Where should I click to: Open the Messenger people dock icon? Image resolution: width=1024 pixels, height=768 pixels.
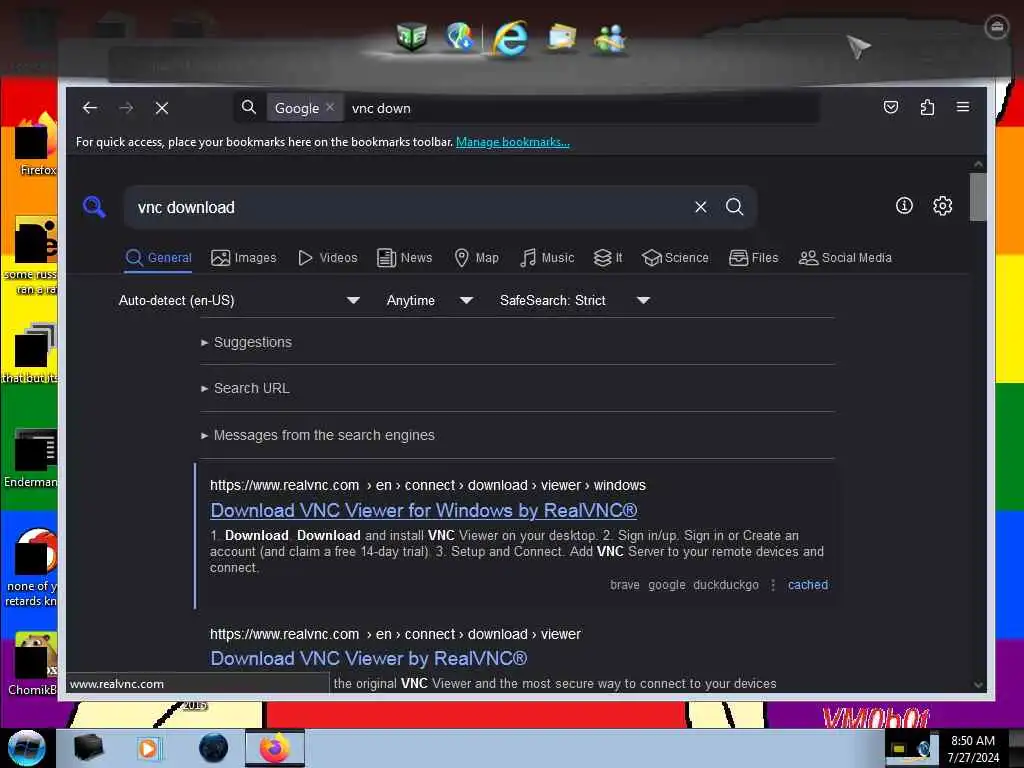[610, 38]
